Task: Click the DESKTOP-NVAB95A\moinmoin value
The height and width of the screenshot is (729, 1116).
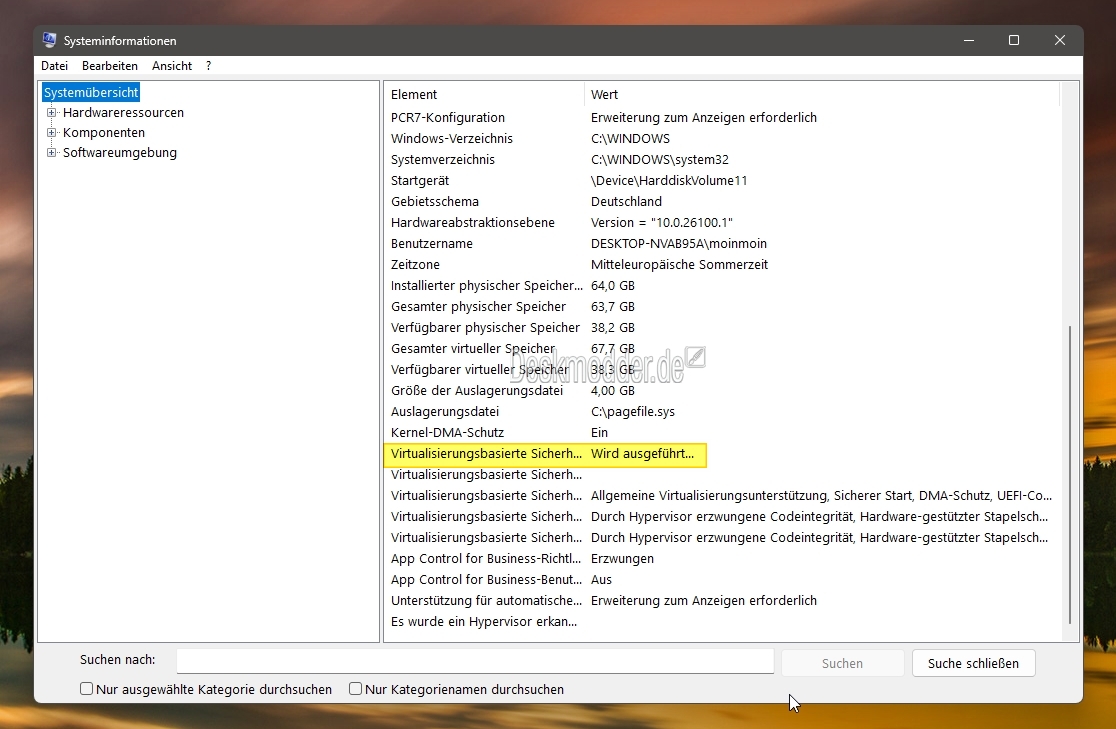Action: point(679,243)
